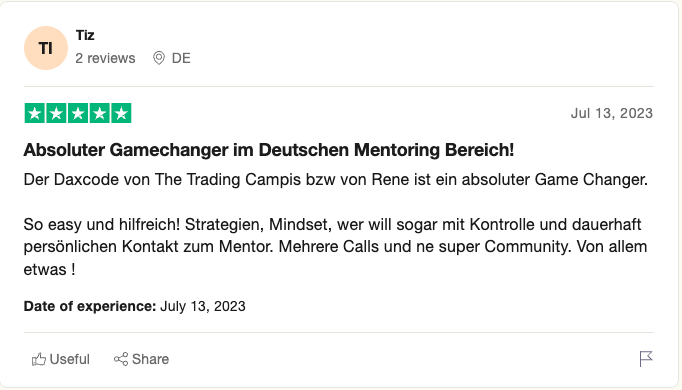Viewport: 682px width, 390px height.
Task: Click the Jul 13, 2023 review date
Action: point(612,113)
